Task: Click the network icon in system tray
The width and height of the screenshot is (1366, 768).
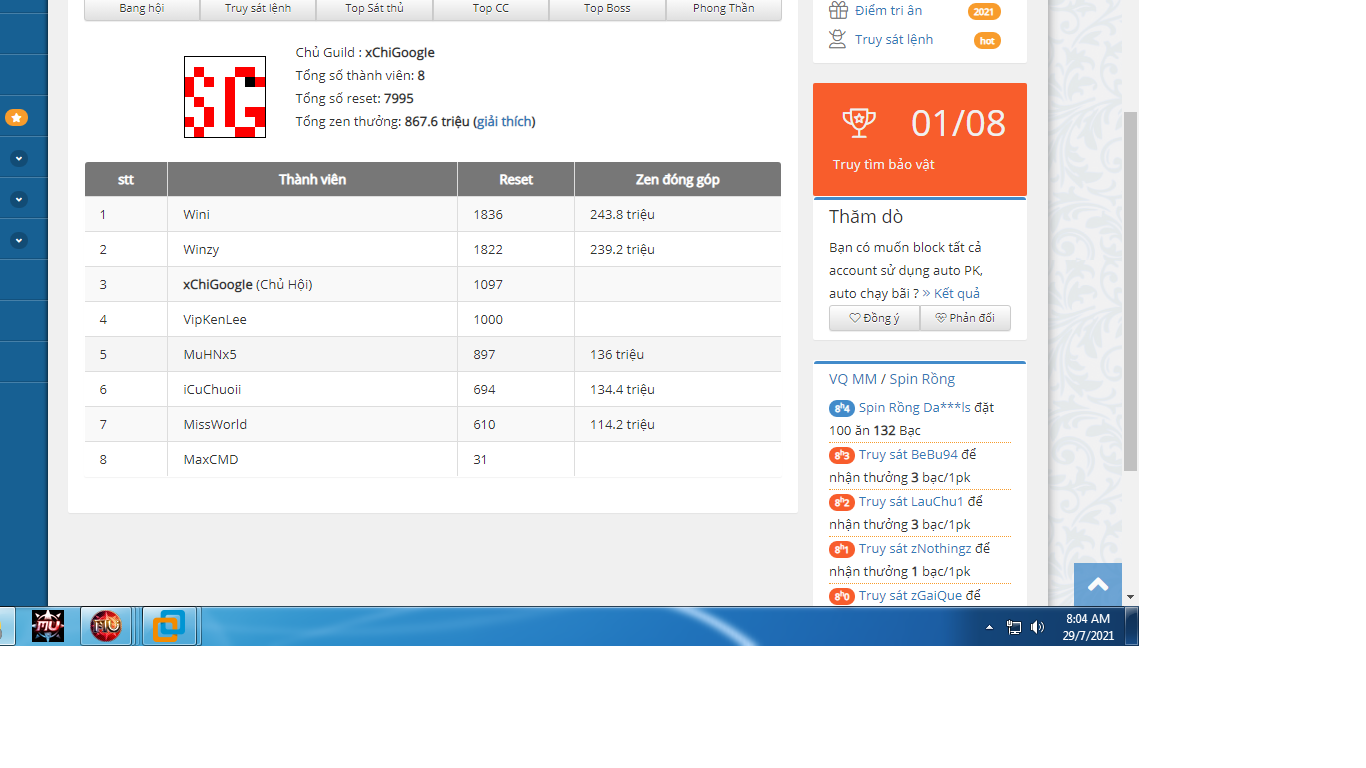Action: (1014, 627)
